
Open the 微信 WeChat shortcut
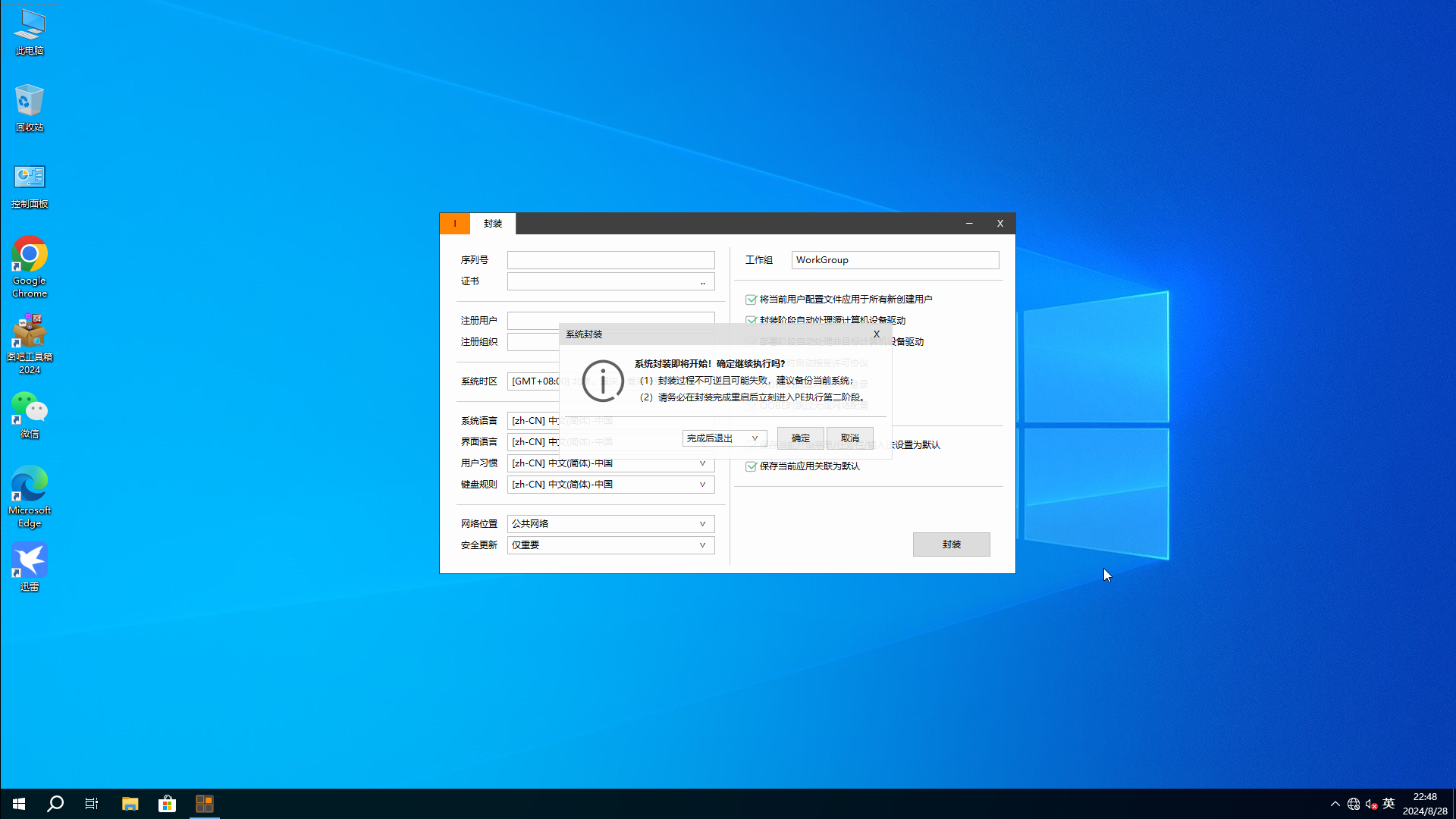[x=30, y=416]
